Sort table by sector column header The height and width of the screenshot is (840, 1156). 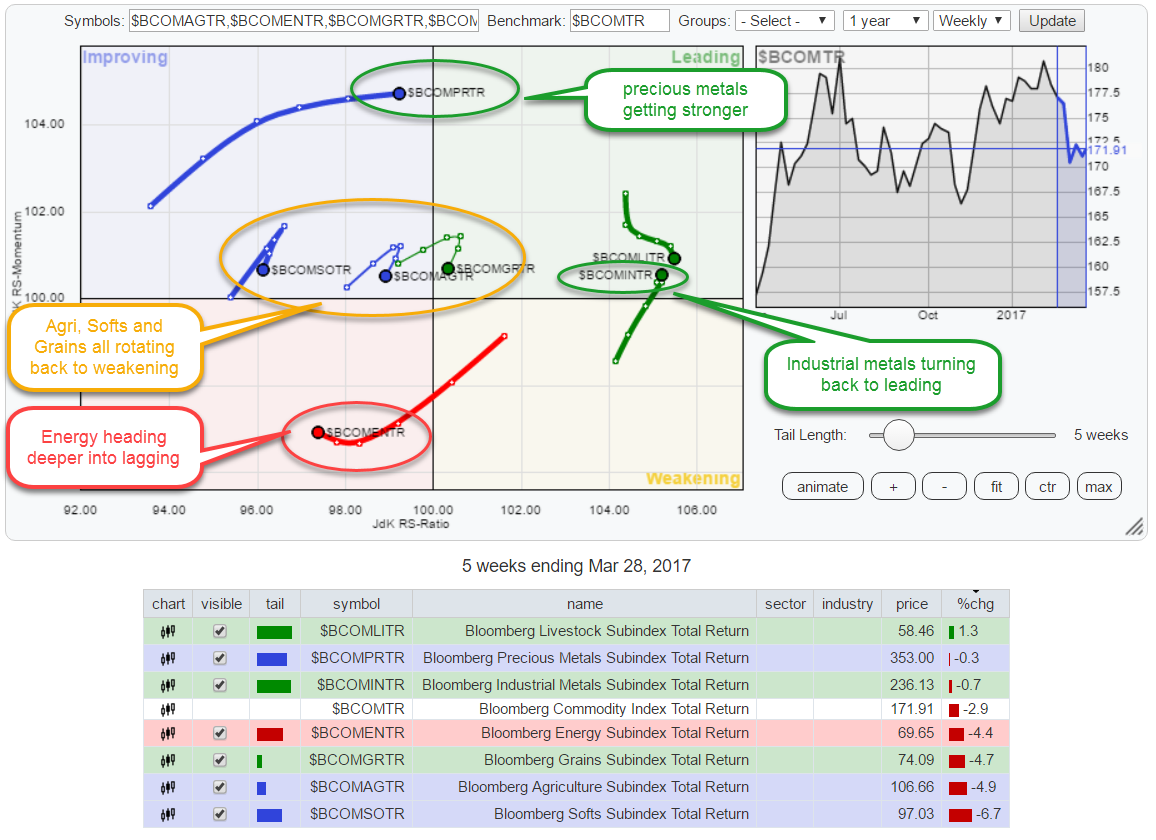pos(785,604)
